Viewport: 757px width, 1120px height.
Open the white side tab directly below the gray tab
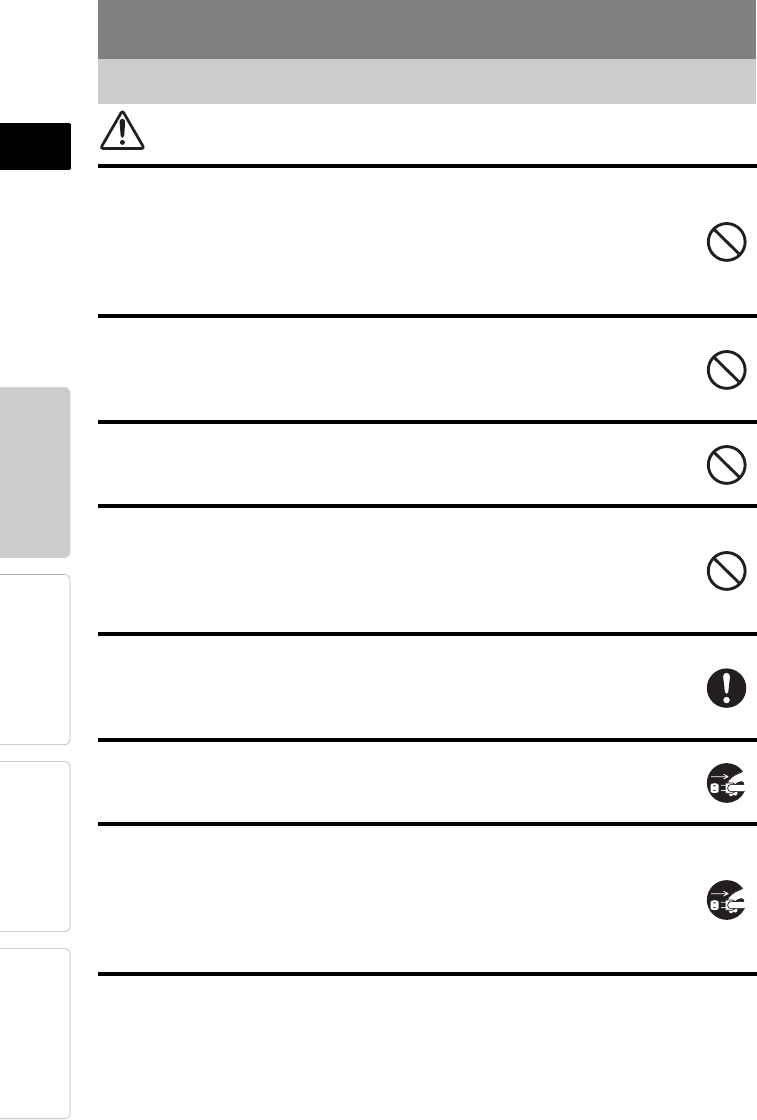point(35,659)
